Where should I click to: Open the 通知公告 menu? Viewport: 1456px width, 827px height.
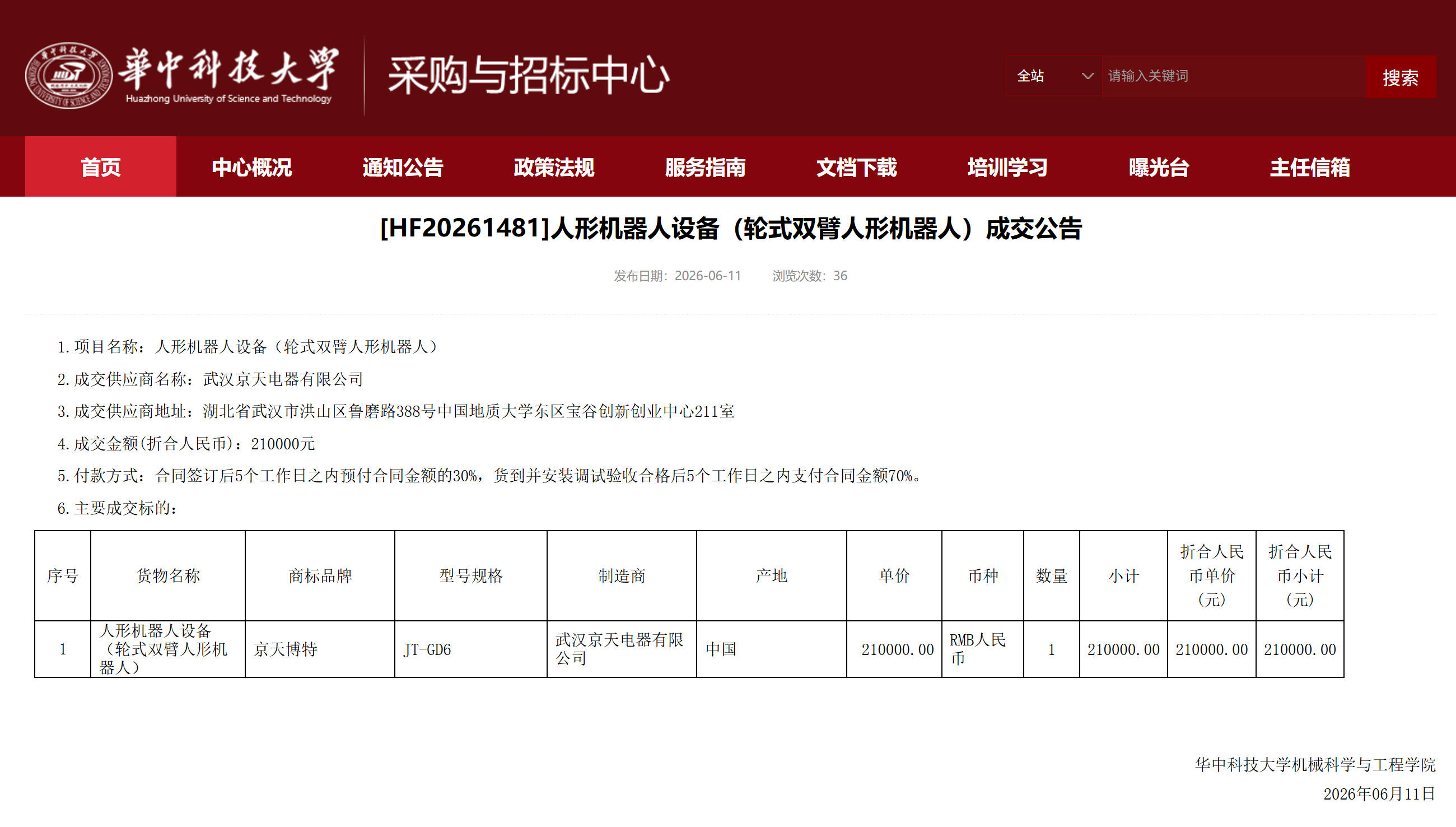pyautogui.click(x=403, y=167)
